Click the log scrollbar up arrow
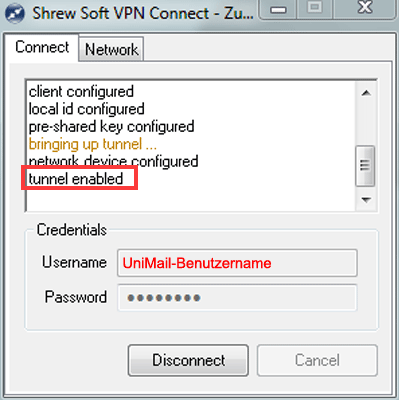399x400 pixels. click(x=366, y=93)
